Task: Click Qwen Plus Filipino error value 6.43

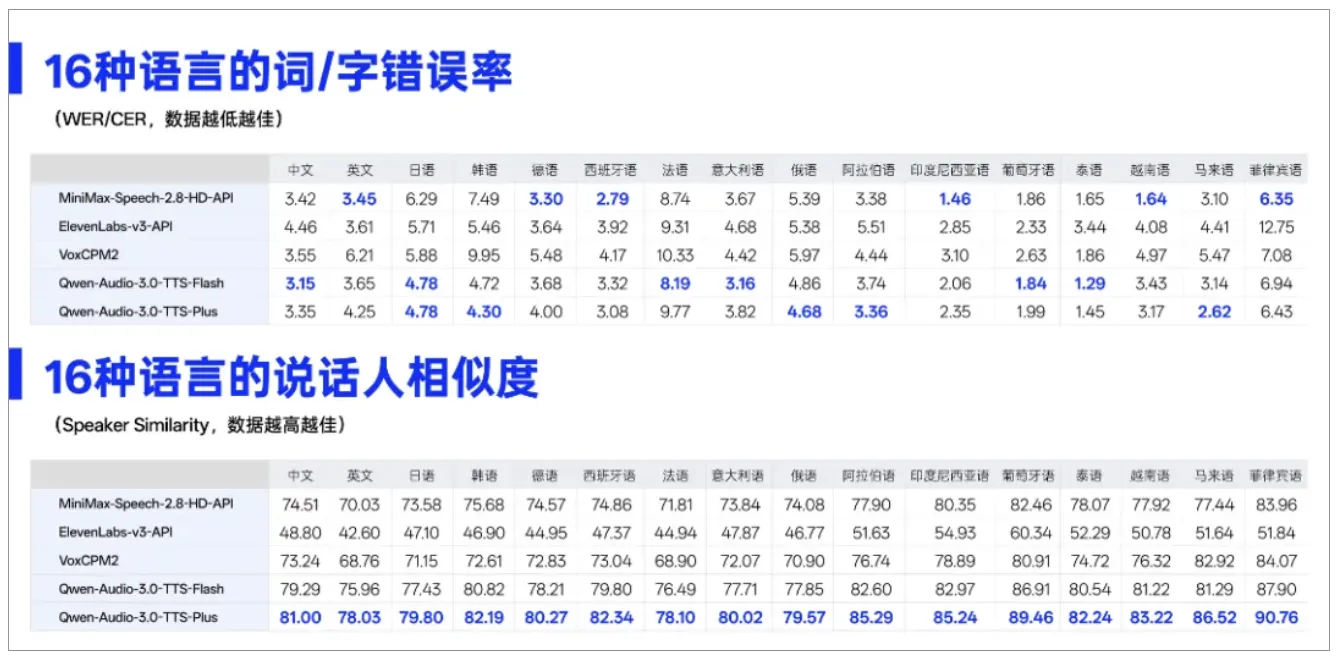Action: pos(1275,312)
